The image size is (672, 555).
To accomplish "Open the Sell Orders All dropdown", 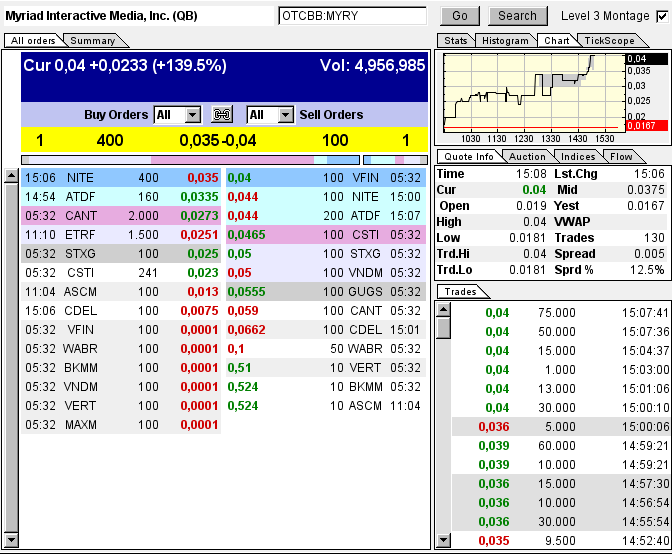I will click(270, 115).
